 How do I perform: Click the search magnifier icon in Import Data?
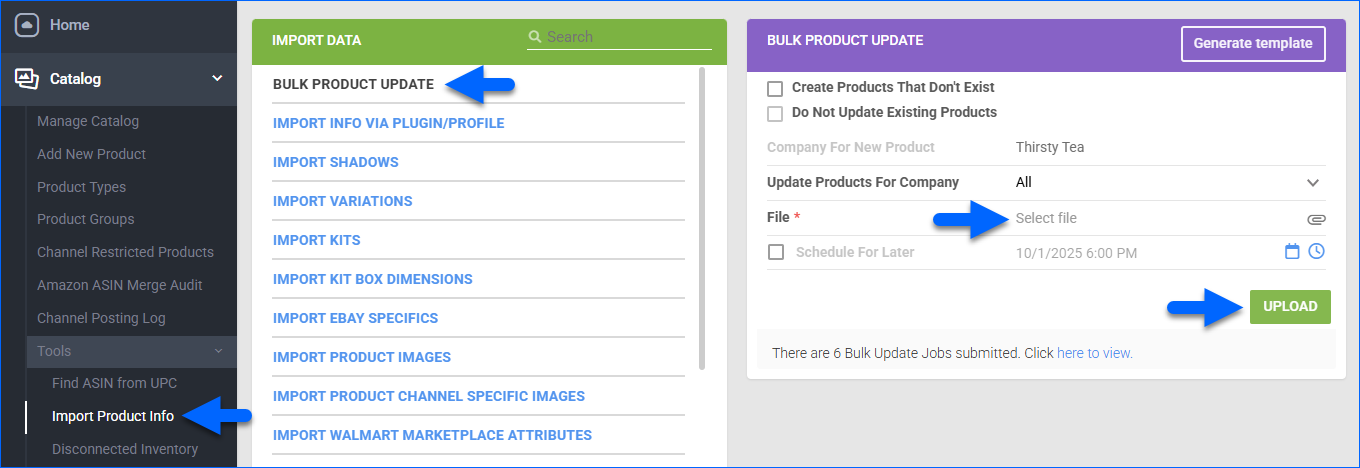click(535, 37)
